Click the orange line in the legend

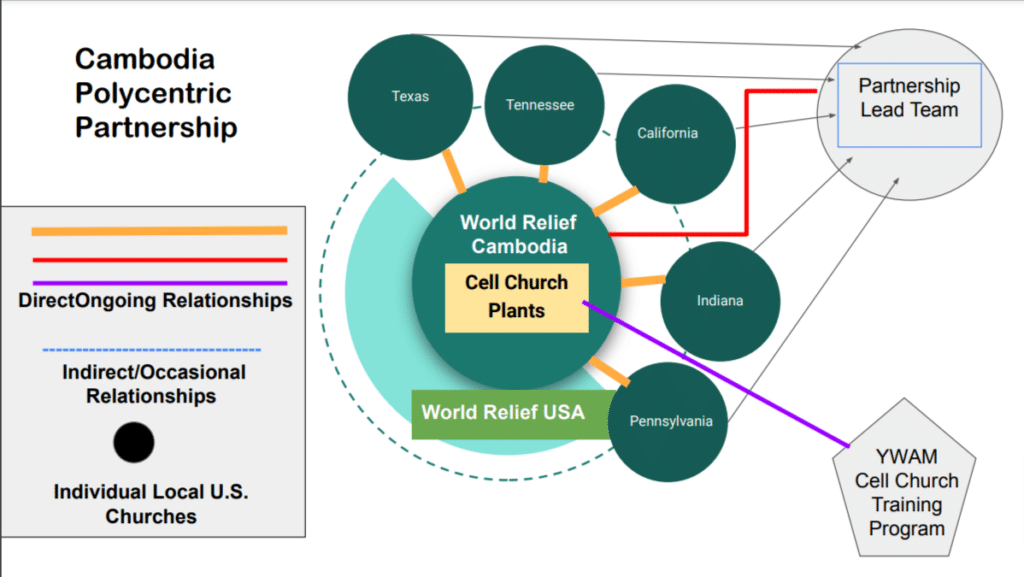pos(159,231)
